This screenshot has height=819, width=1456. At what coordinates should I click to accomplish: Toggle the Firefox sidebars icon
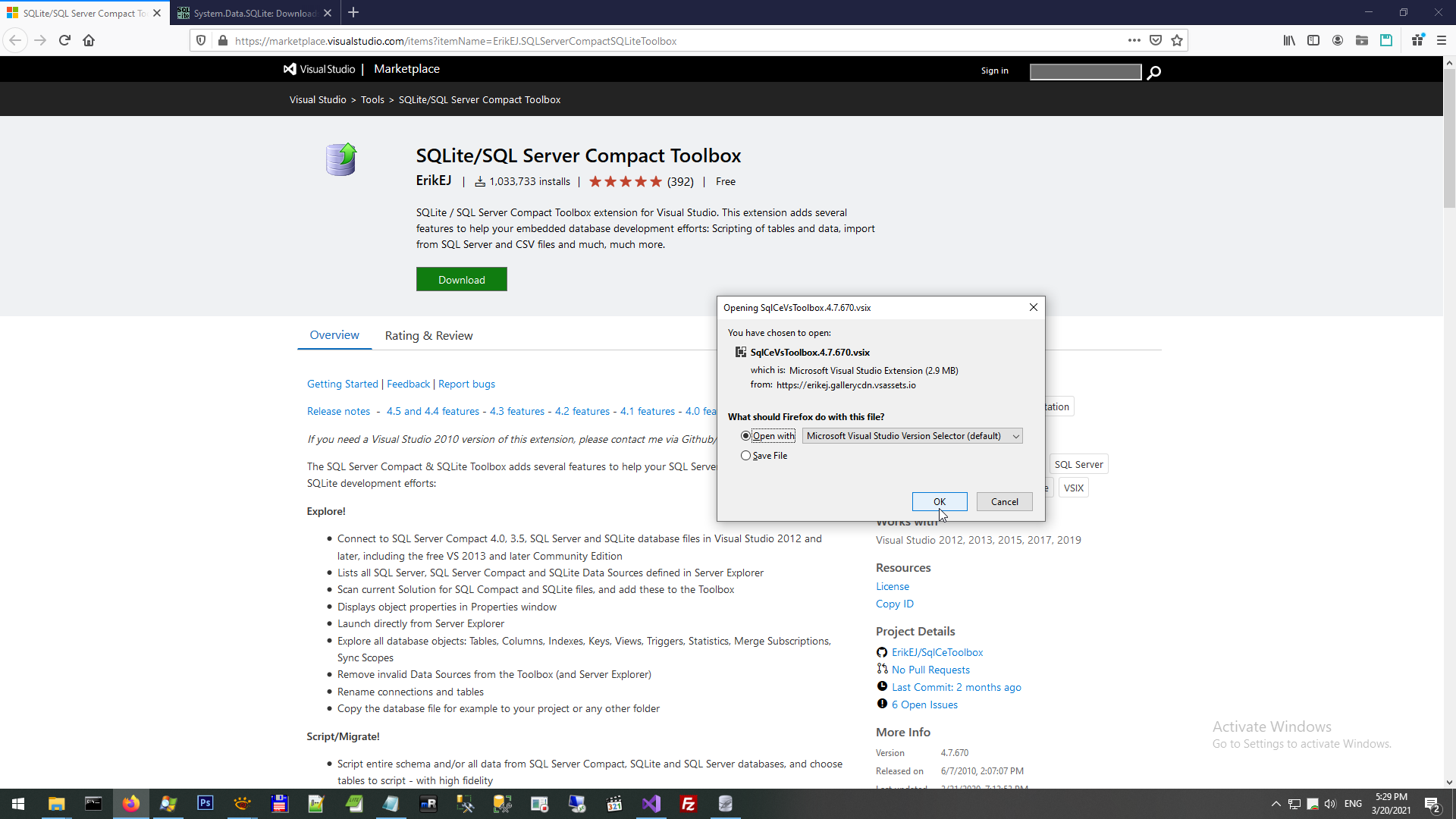tap(1313, 41)
